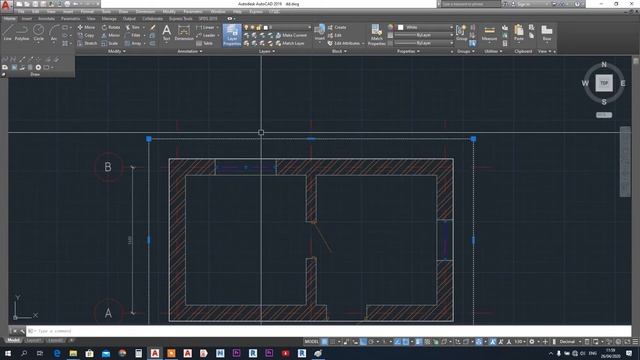Click the help search keyword field
The width and height of the screenshot is (640, 360).
471,4
